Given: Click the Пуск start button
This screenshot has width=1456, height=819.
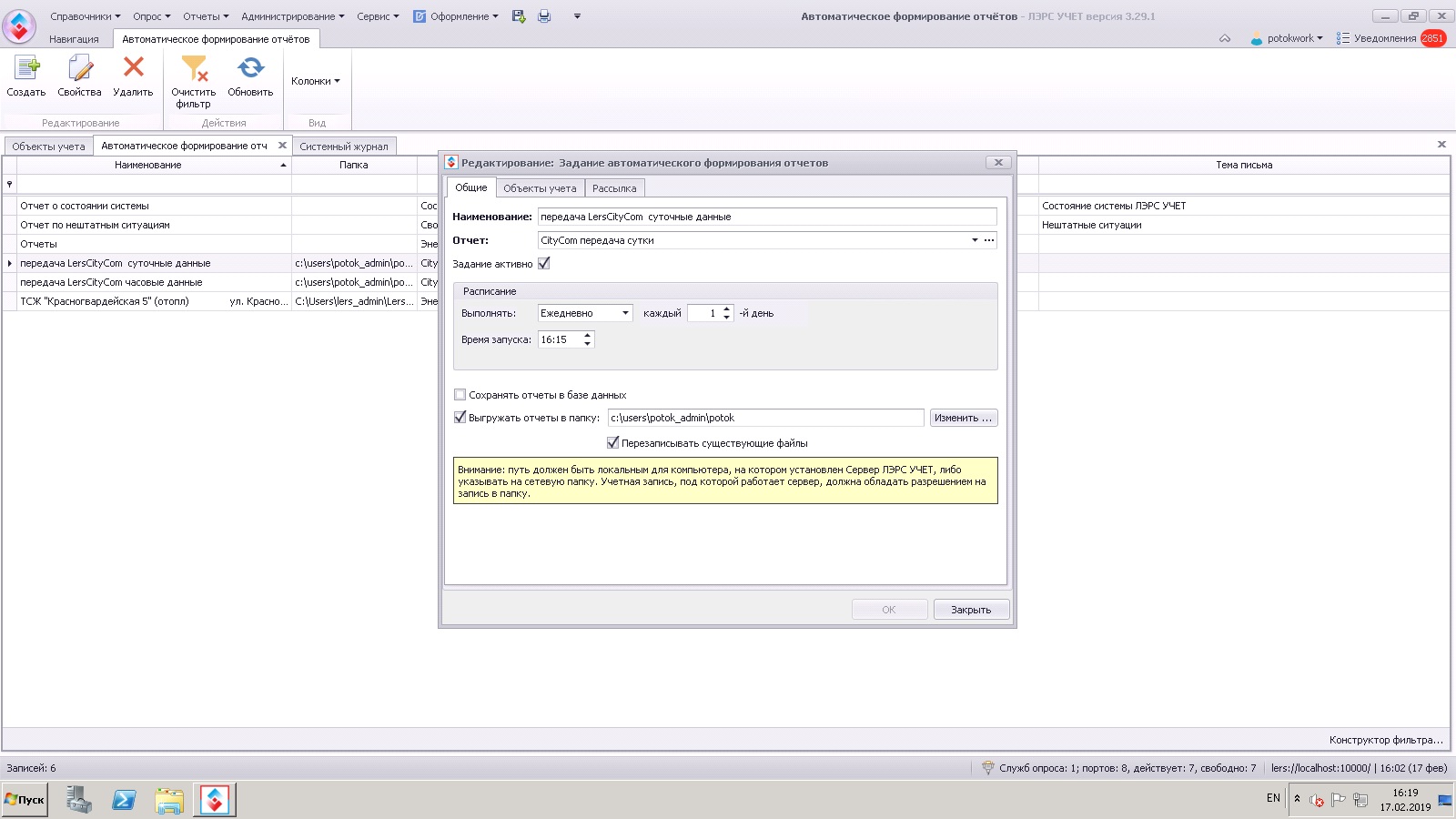Looking at the screenshot, I should point(25,800).
